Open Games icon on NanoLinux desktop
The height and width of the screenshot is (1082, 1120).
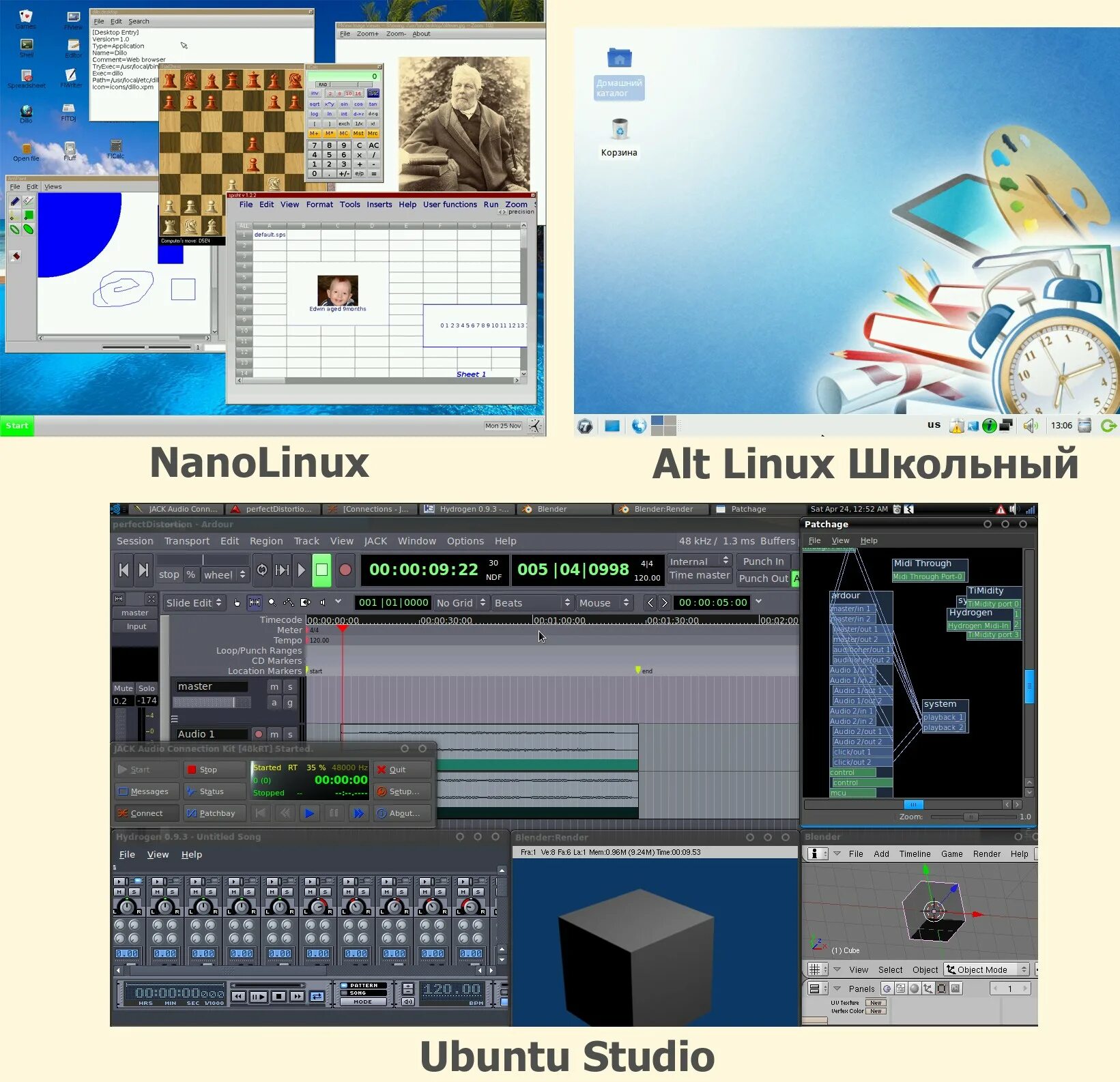pos(26,18)
